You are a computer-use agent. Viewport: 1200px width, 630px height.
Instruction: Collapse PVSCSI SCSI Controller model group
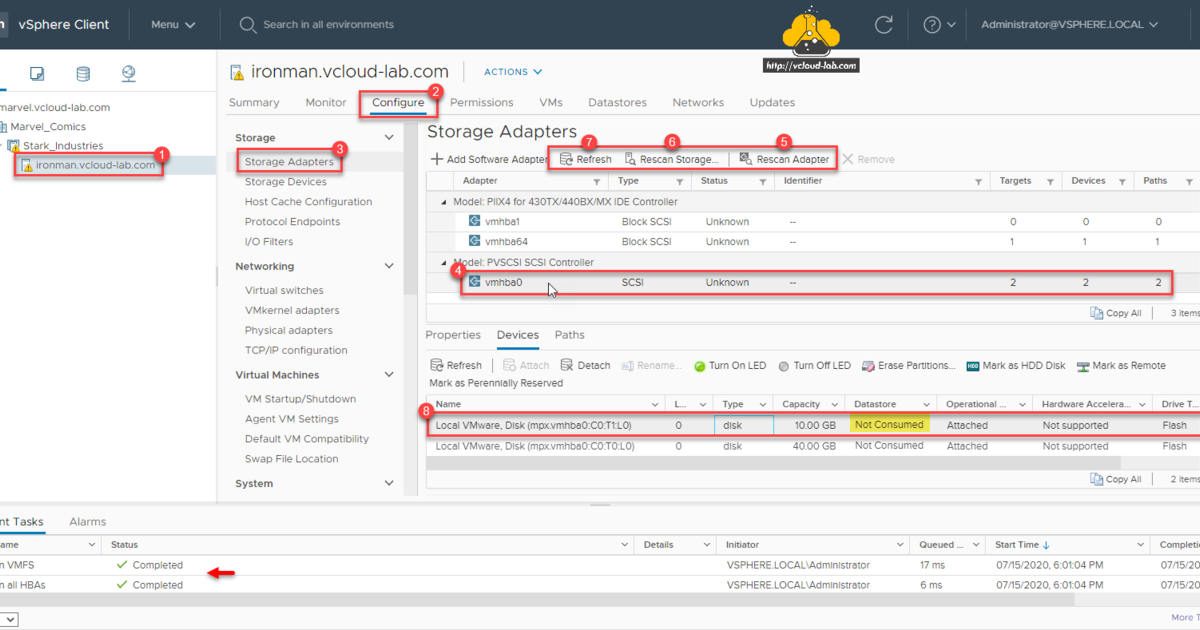click(445, 262)
